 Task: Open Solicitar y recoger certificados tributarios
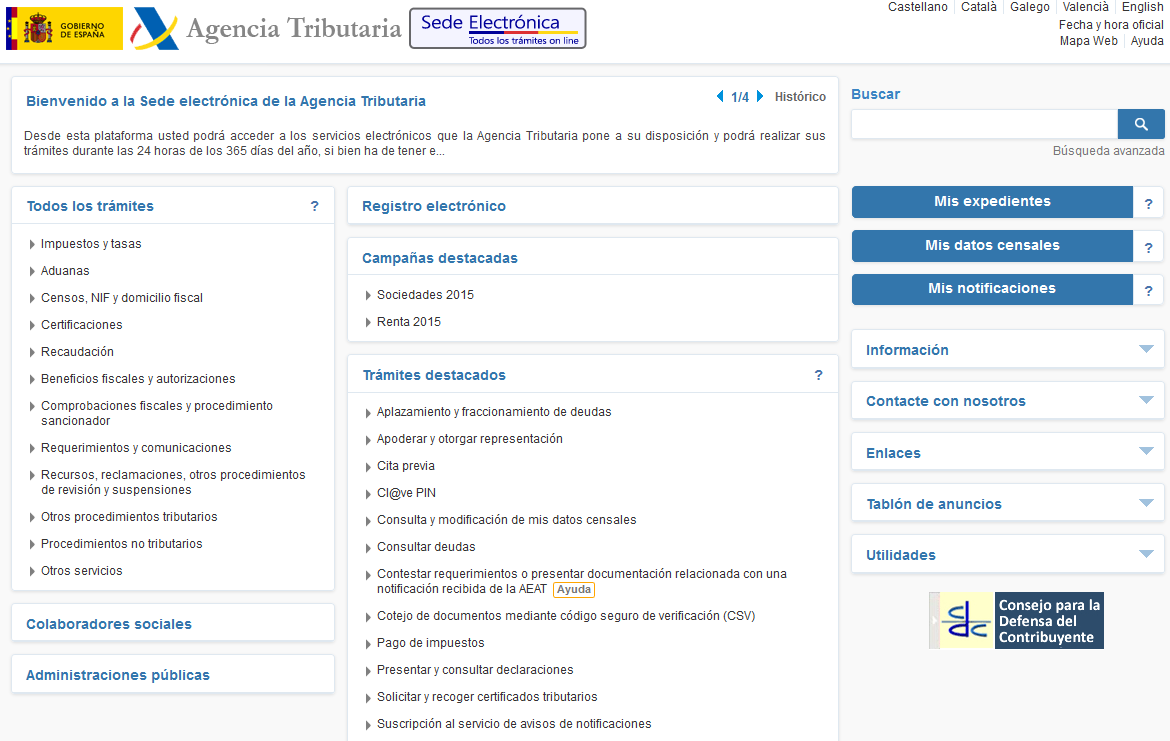point(487,697)
